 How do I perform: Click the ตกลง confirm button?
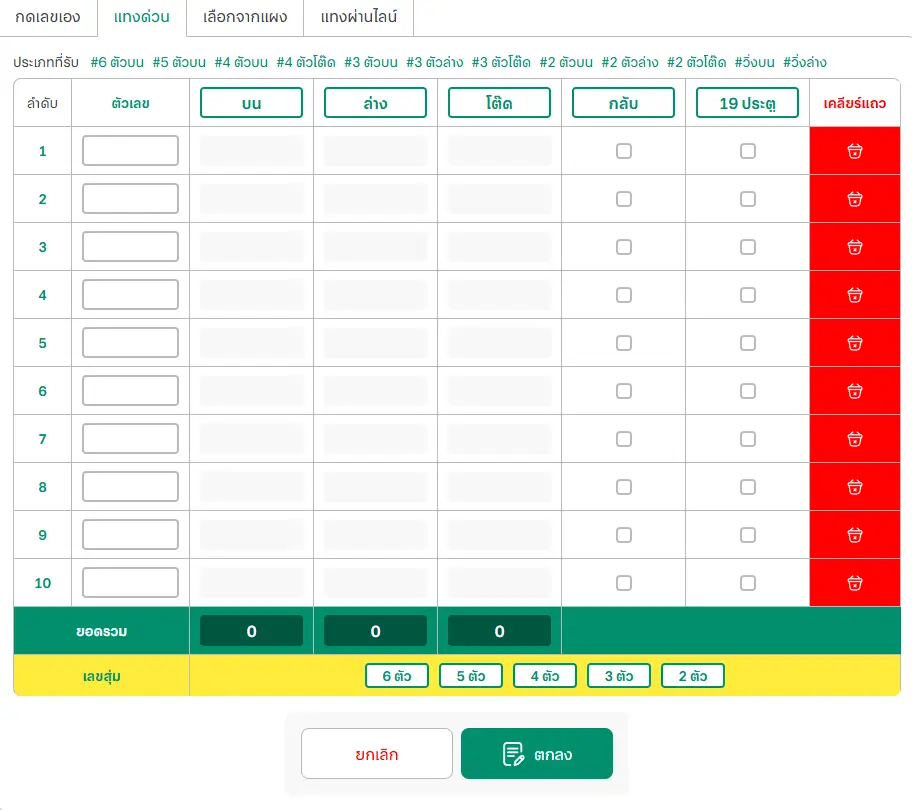pyautogui.click(x=537, y=754)
